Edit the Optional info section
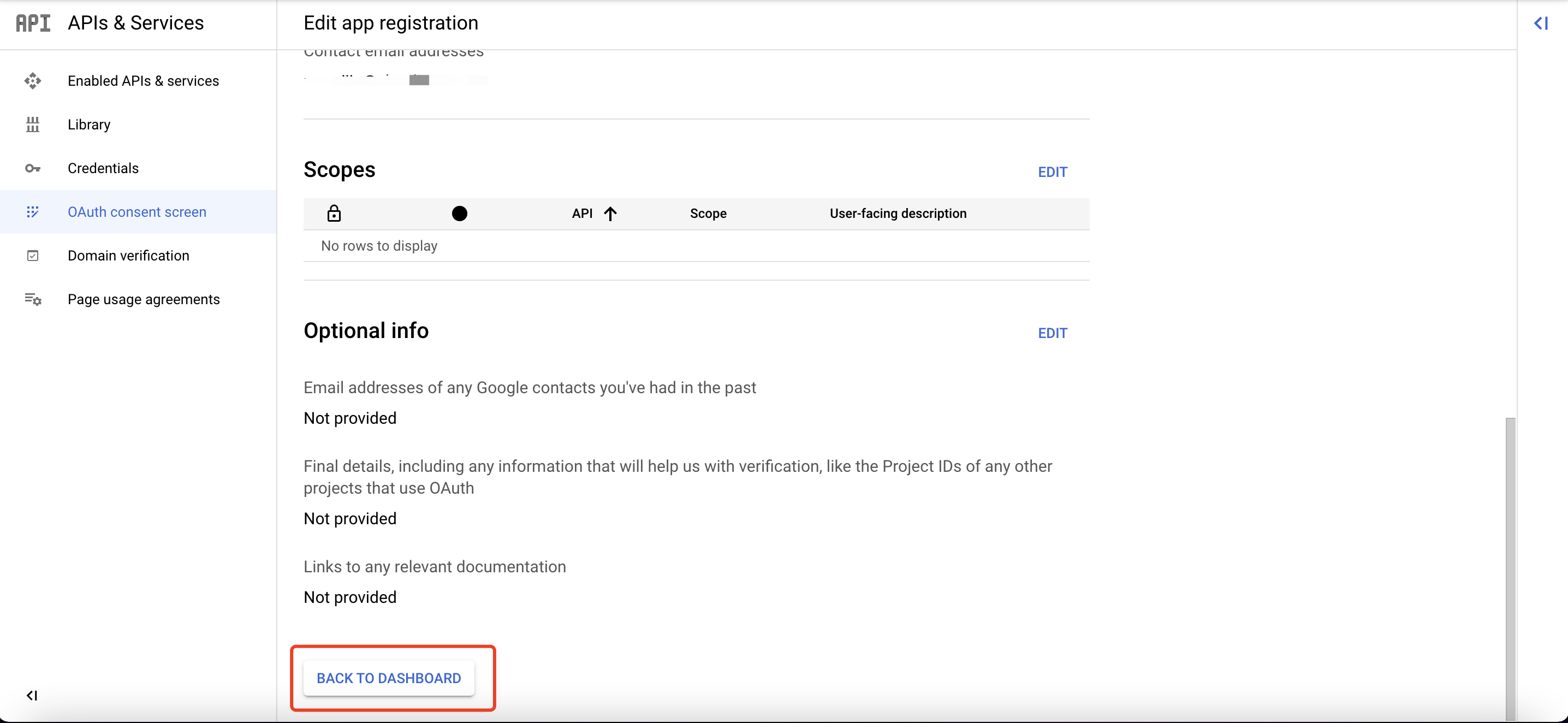Image resolution: width=1568 pixels, height=723 pixels. 1052,334
